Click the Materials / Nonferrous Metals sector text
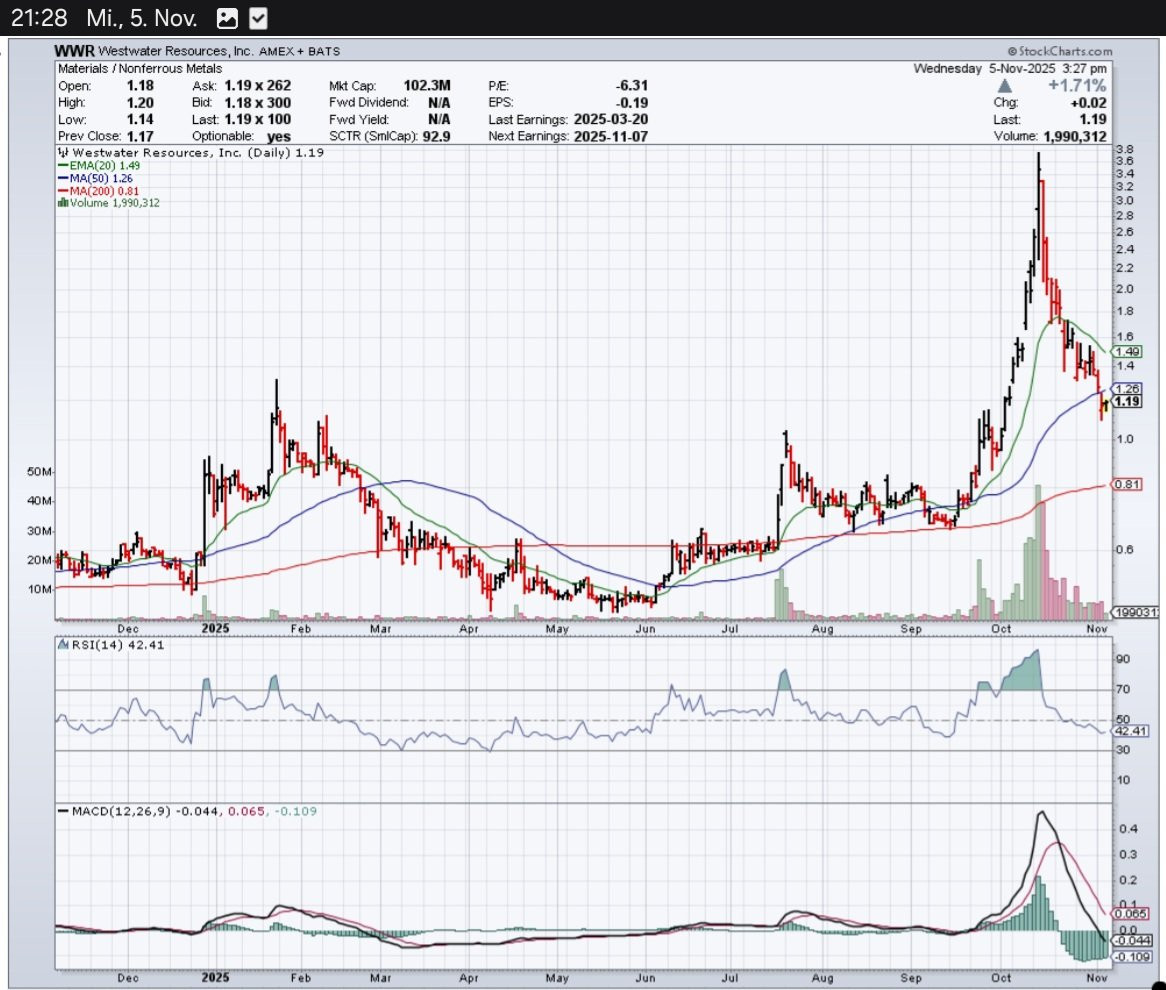Screen dimensions: 1166x990 pos(125,69)
